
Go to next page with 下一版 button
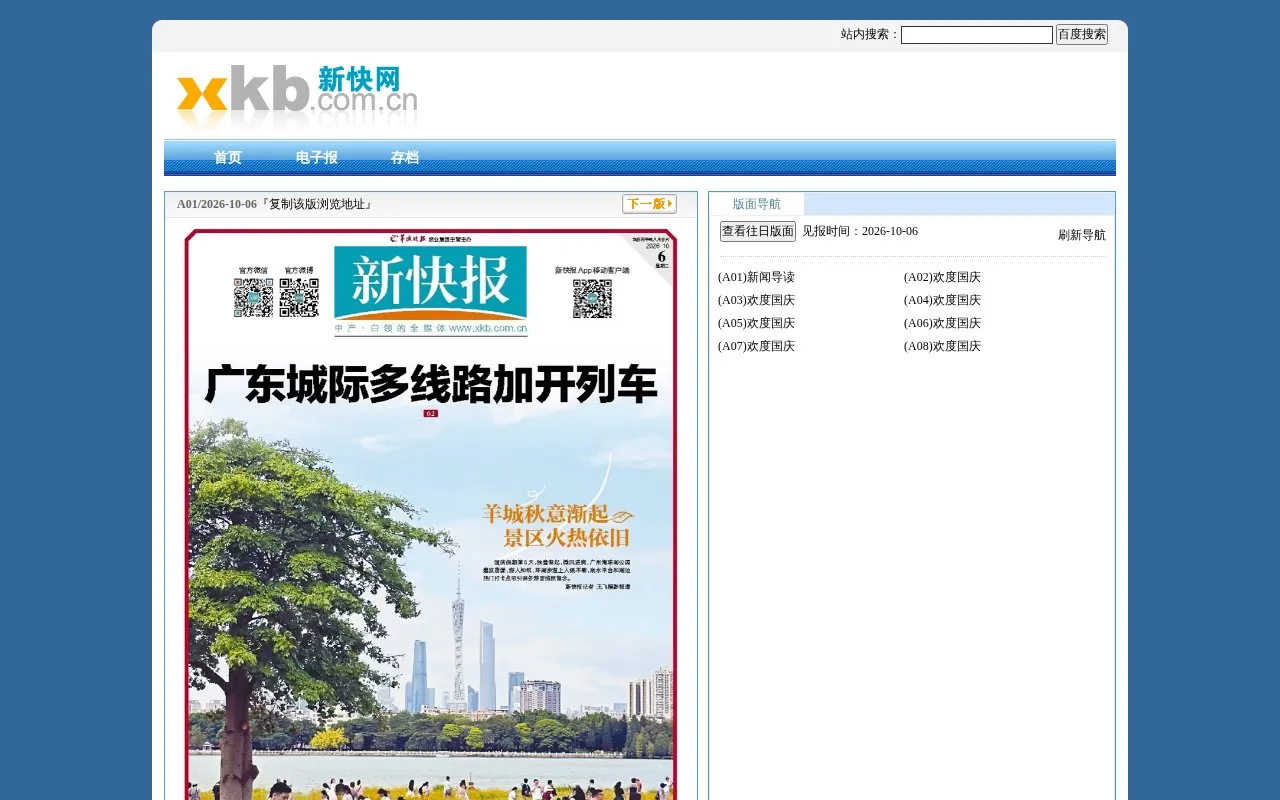[x=649, y=204]
